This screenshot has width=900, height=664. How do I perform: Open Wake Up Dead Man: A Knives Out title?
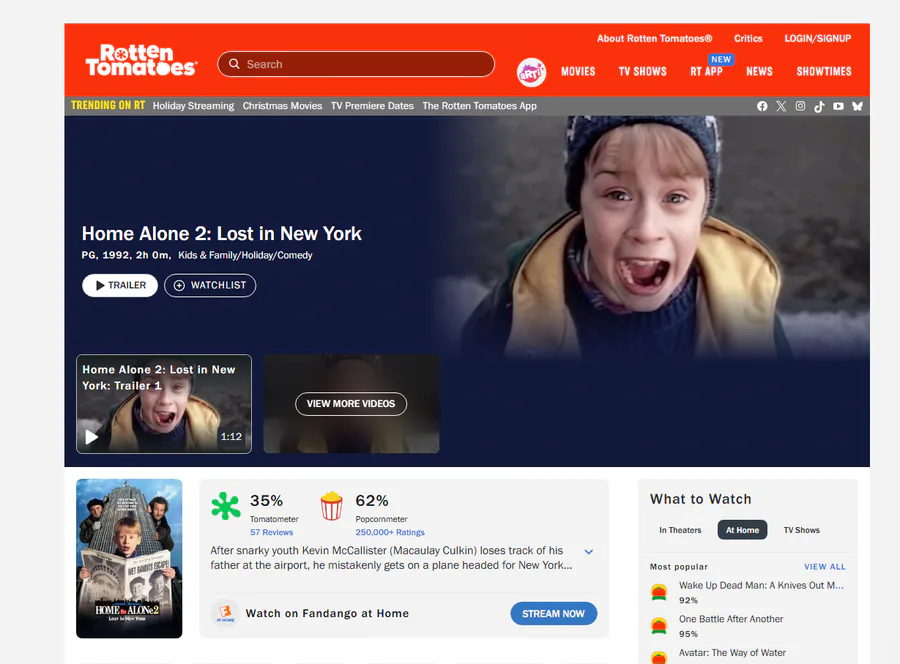coord(761,585)
